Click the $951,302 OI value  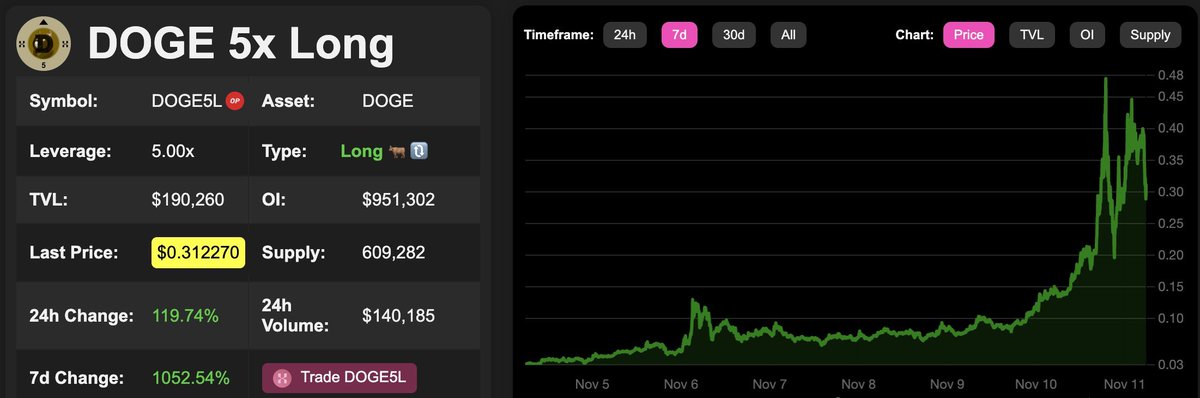(398, 200)
